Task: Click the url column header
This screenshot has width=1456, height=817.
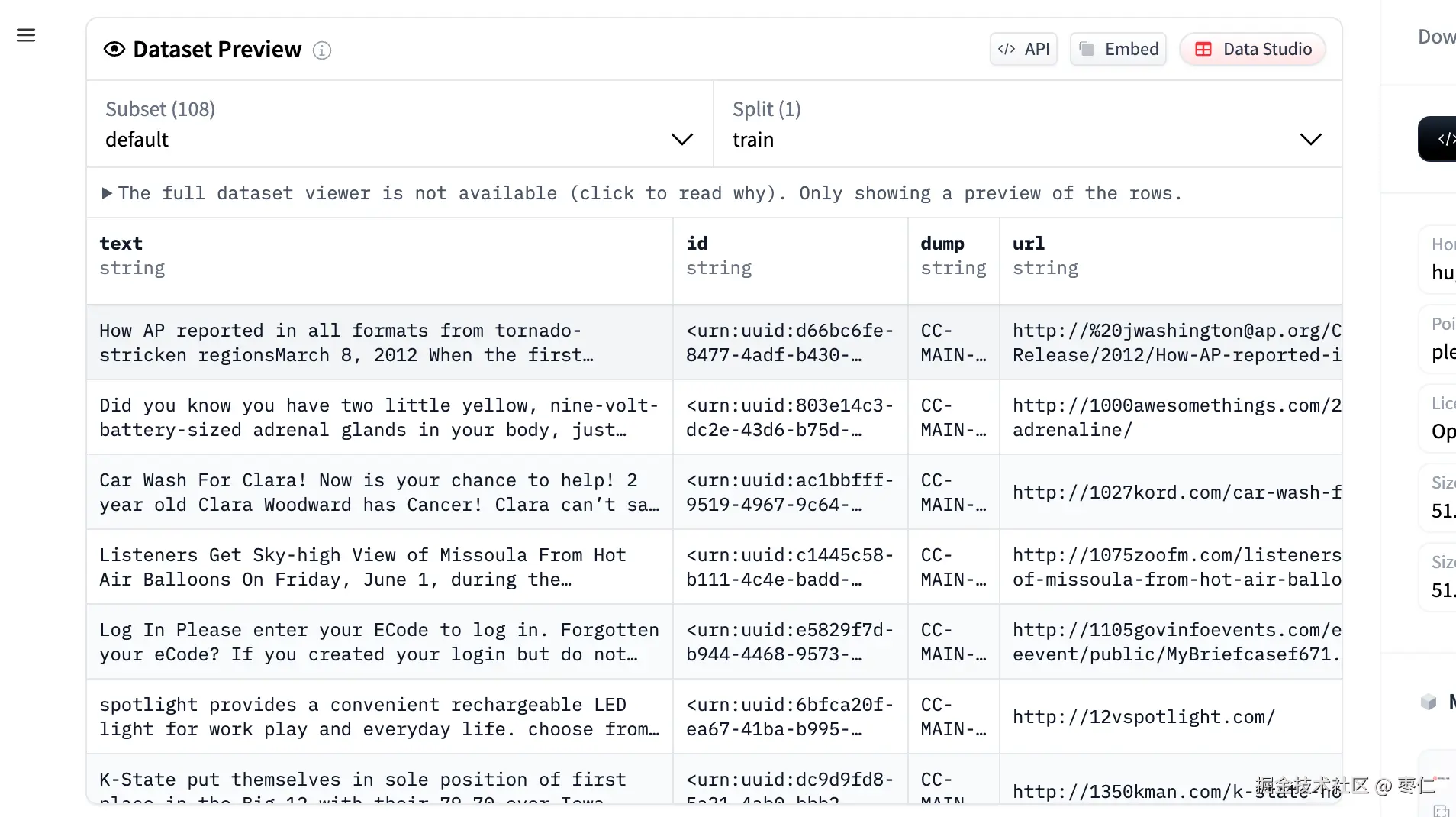Action: 1028,244
